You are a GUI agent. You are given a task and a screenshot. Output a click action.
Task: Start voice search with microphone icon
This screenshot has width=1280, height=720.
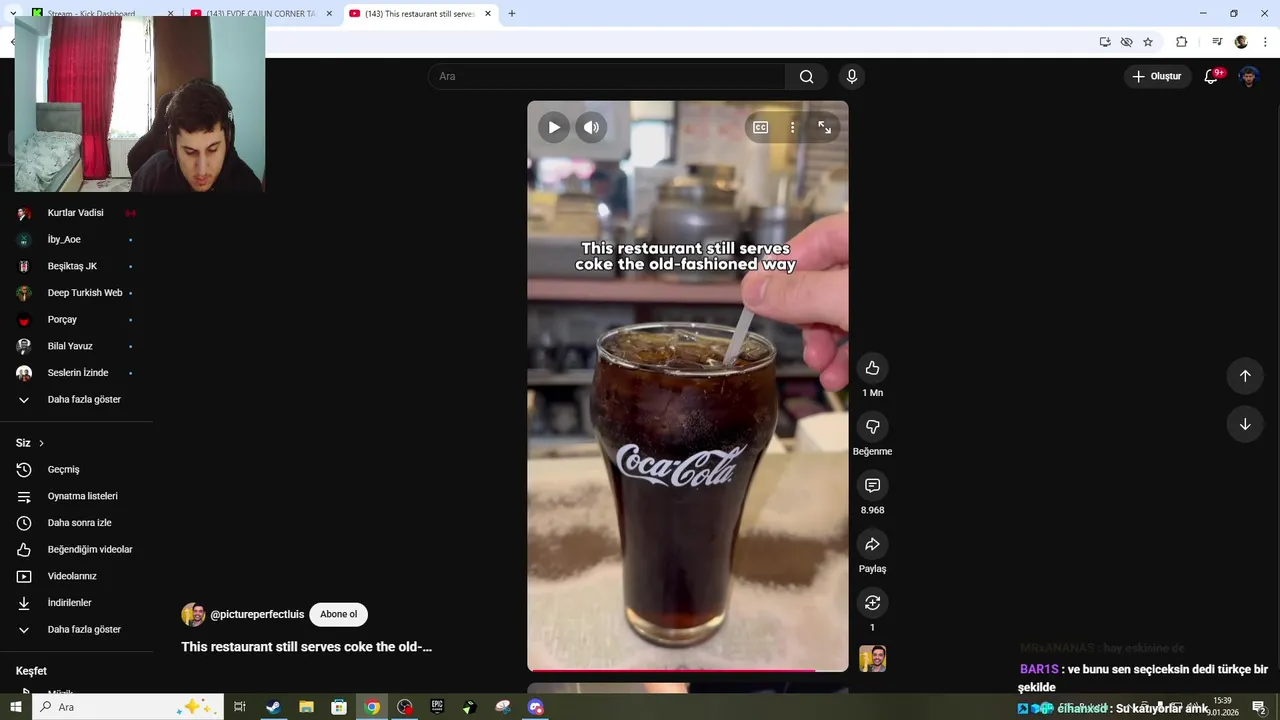tap(852, 76)
